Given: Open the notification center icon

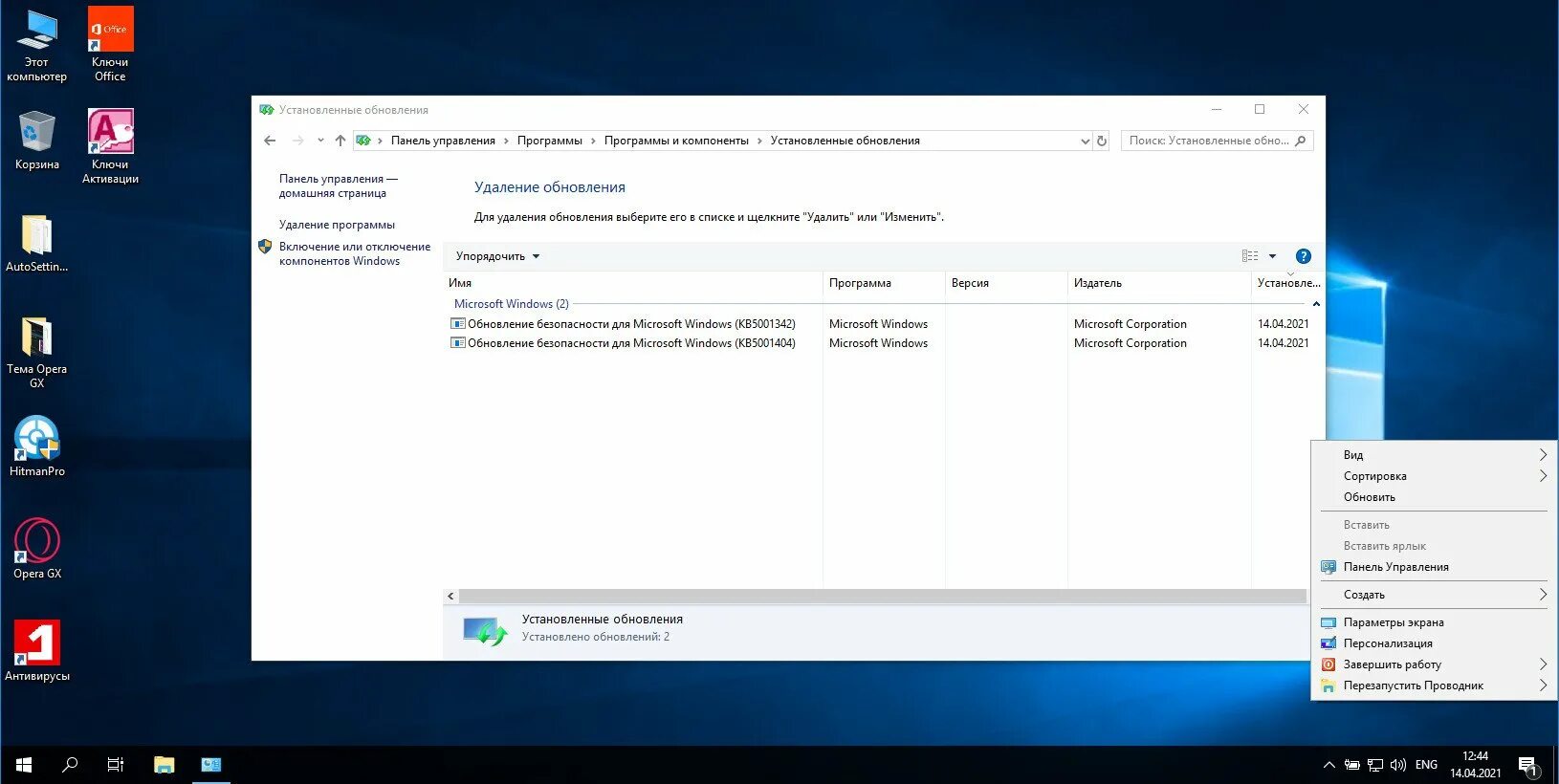Looking at the screenshot, I should [1527, 765].
